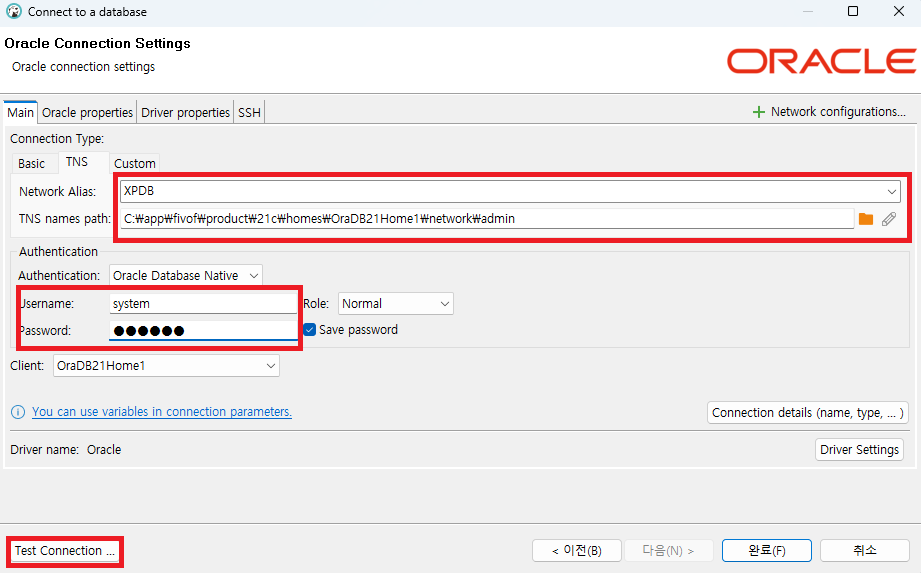Select the Custom connection type tab
The height and width of the screenshot is (573, 921).
[x=135, y=163]
